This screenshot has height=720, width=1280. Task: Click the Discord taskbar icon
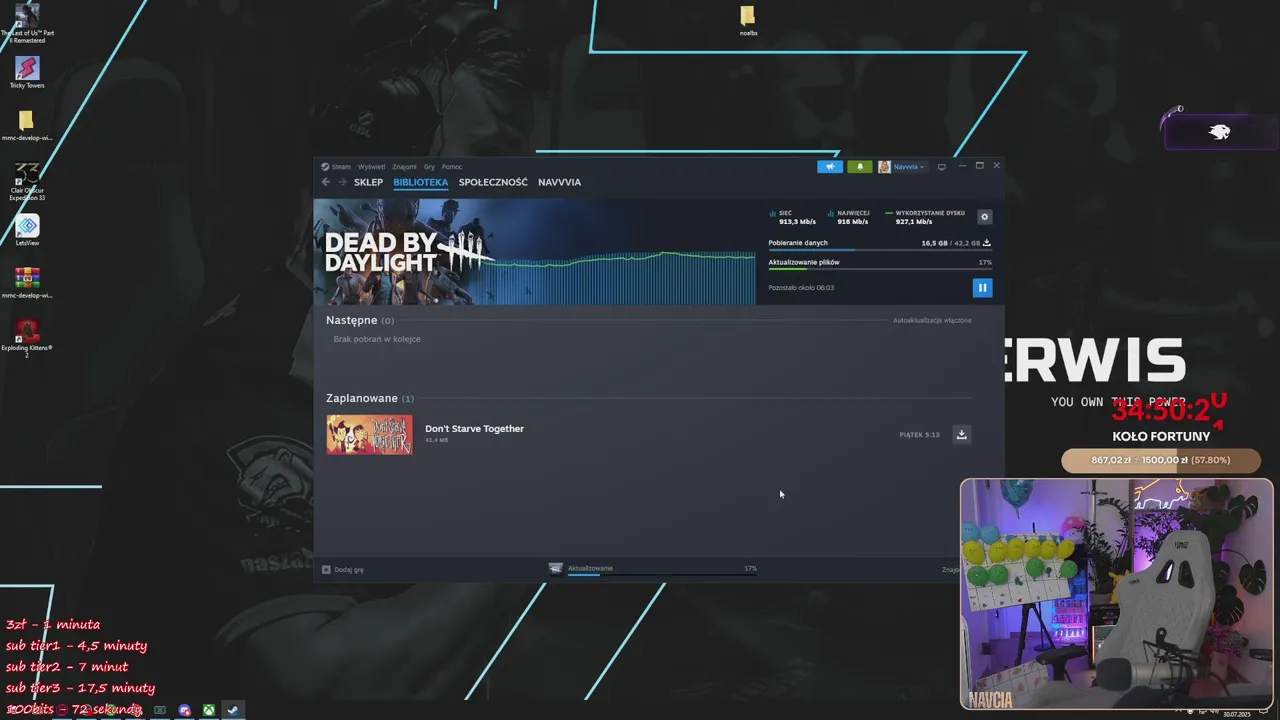184,711
